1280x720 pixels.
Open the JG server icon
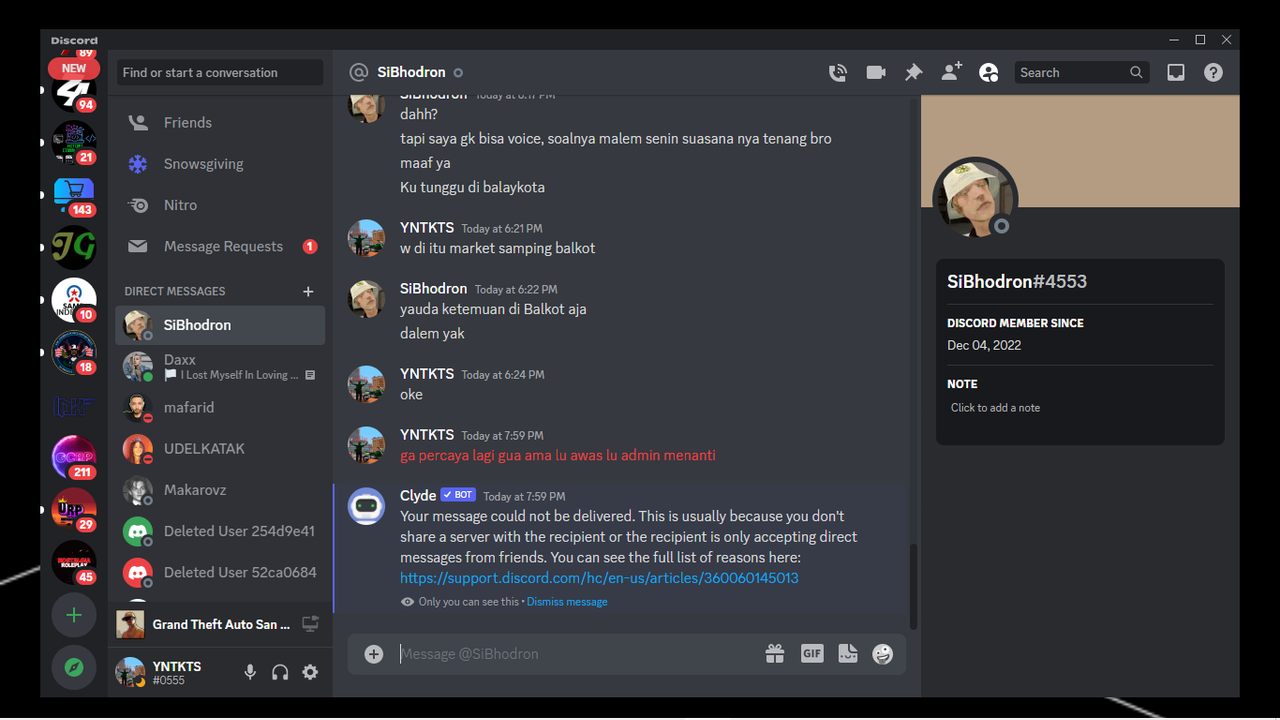[74, 247]
